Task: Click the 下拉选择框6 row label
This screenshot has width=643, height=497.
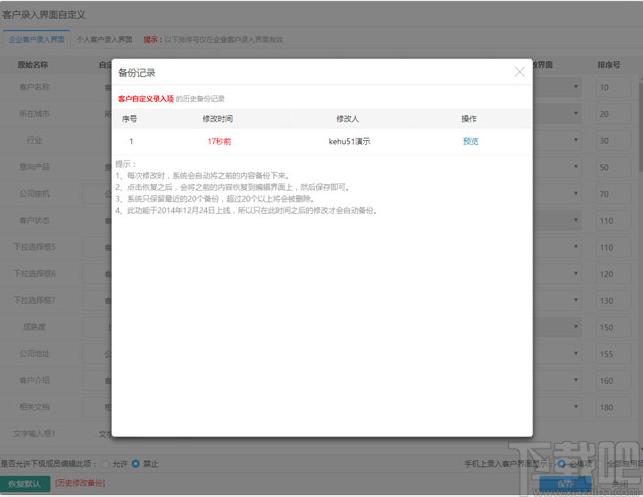Action: click(35, 274)
